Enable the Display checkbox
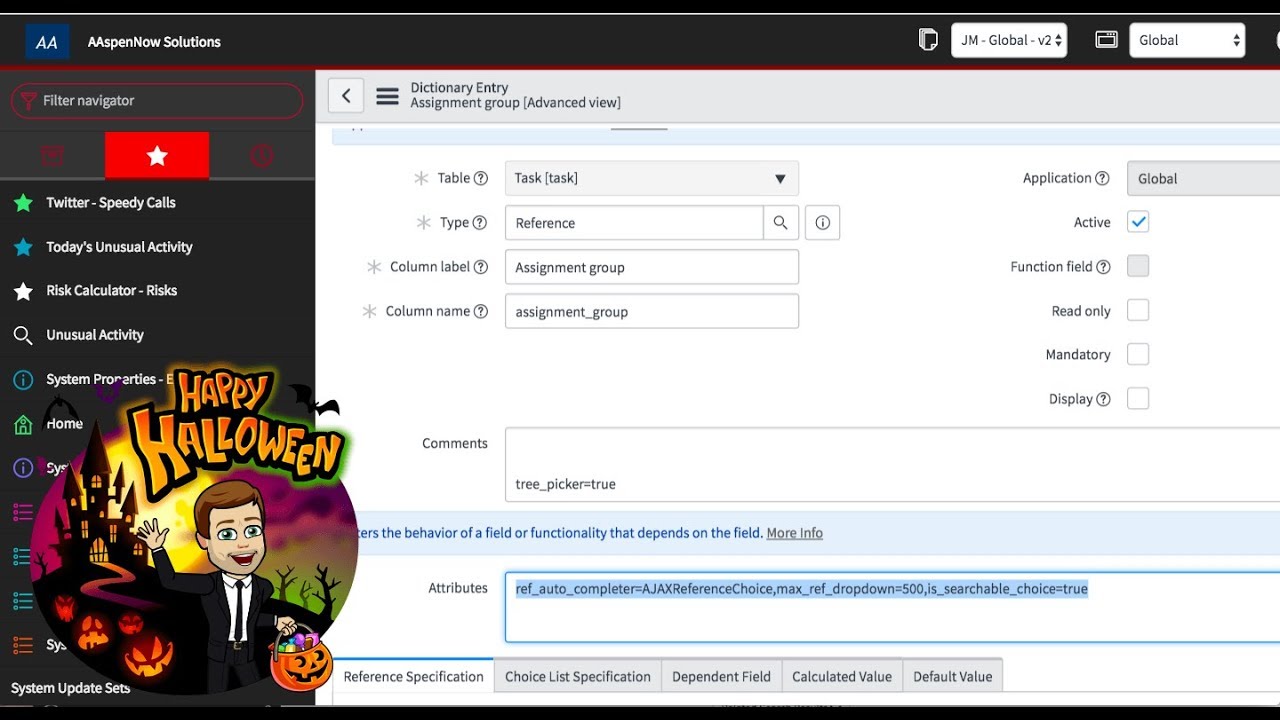This screenshot has width=1280, height=720. 1138,398
